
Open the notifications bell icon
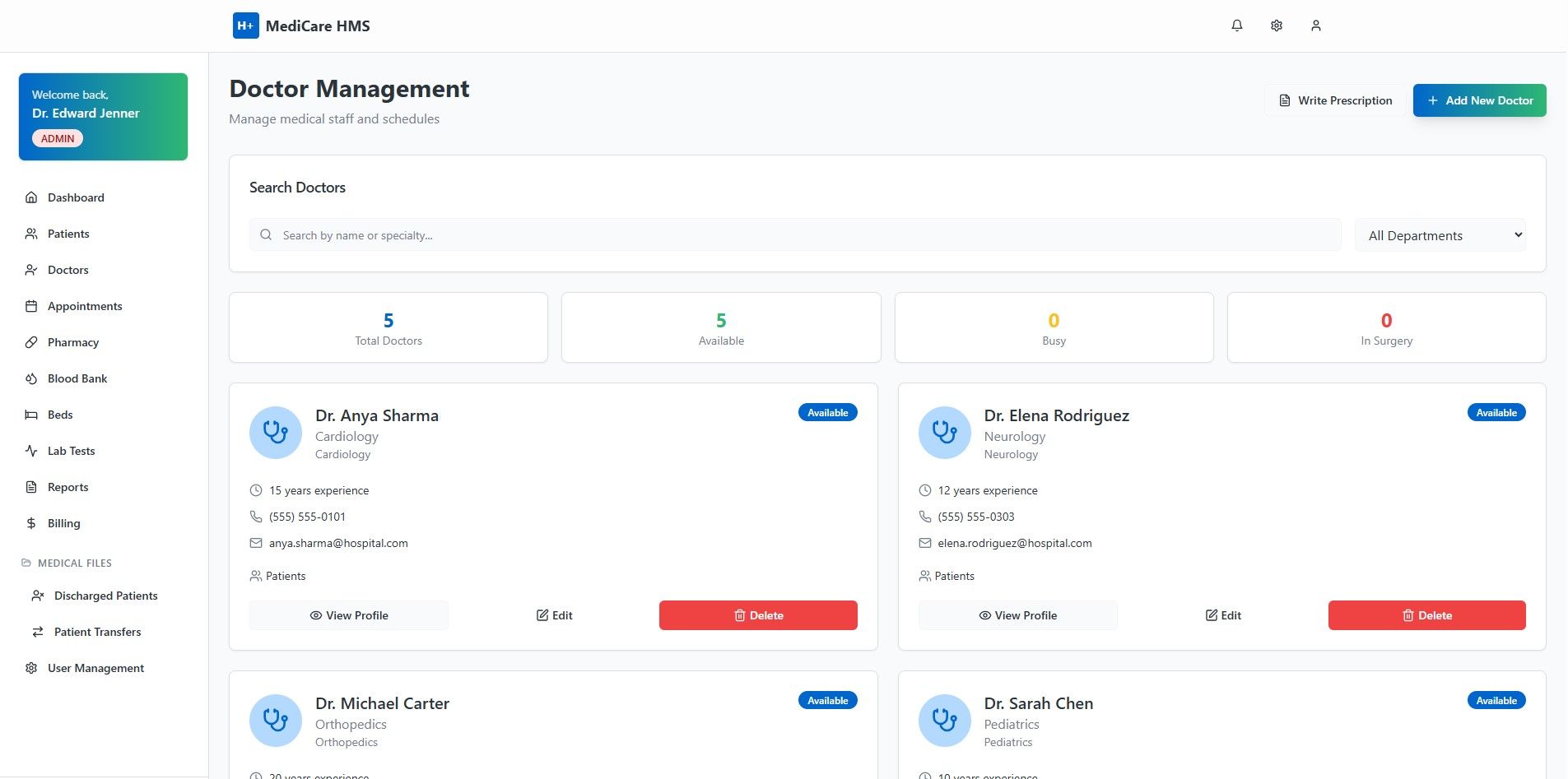pos(1236,25)
